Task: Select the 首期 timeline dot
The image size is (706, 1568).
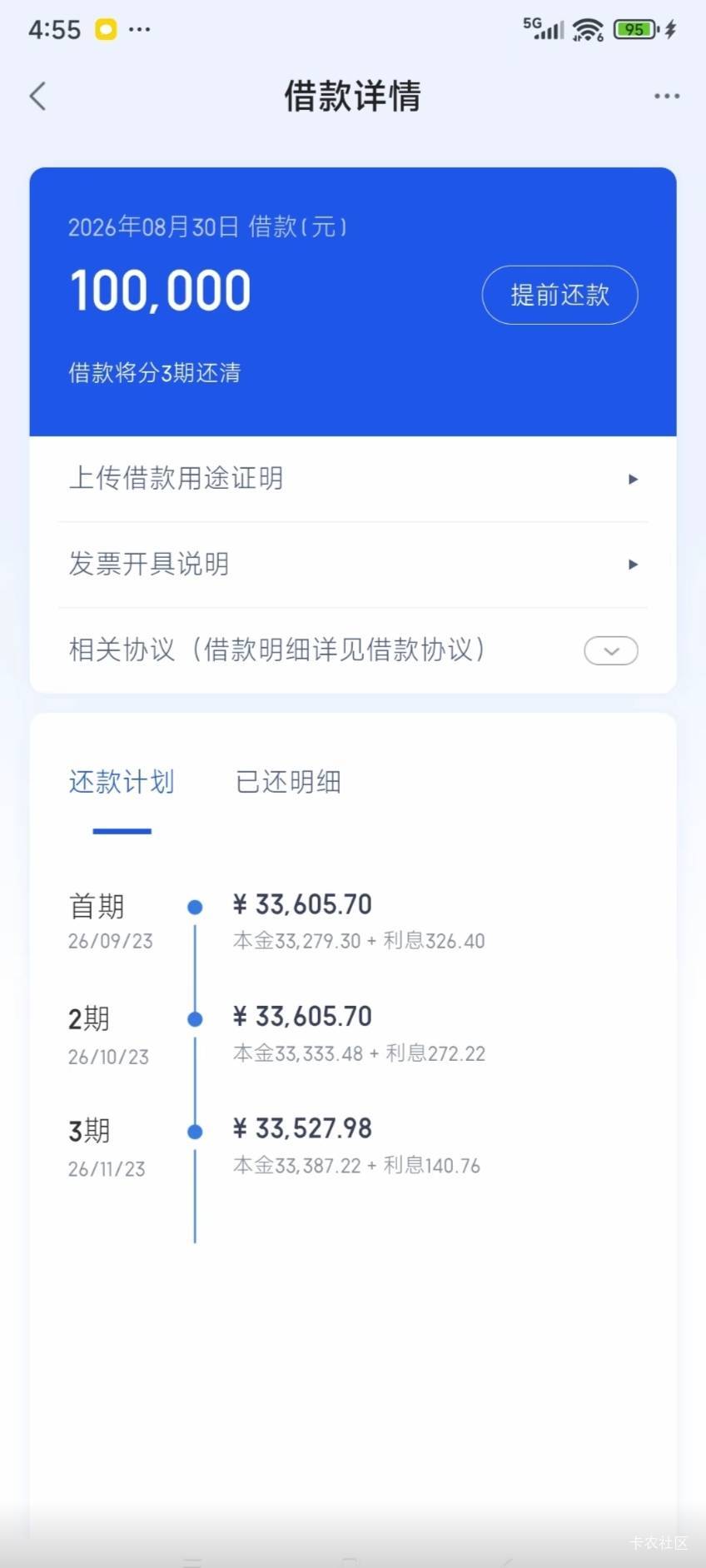Action: 195,907
